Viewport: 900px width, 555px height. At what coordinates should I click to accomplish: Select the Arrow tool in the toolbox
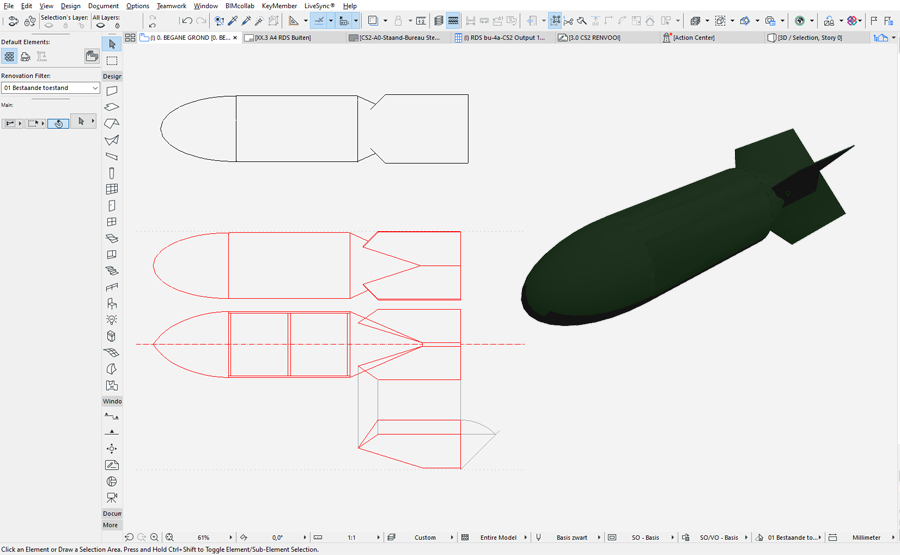click(x=112, y=44)
